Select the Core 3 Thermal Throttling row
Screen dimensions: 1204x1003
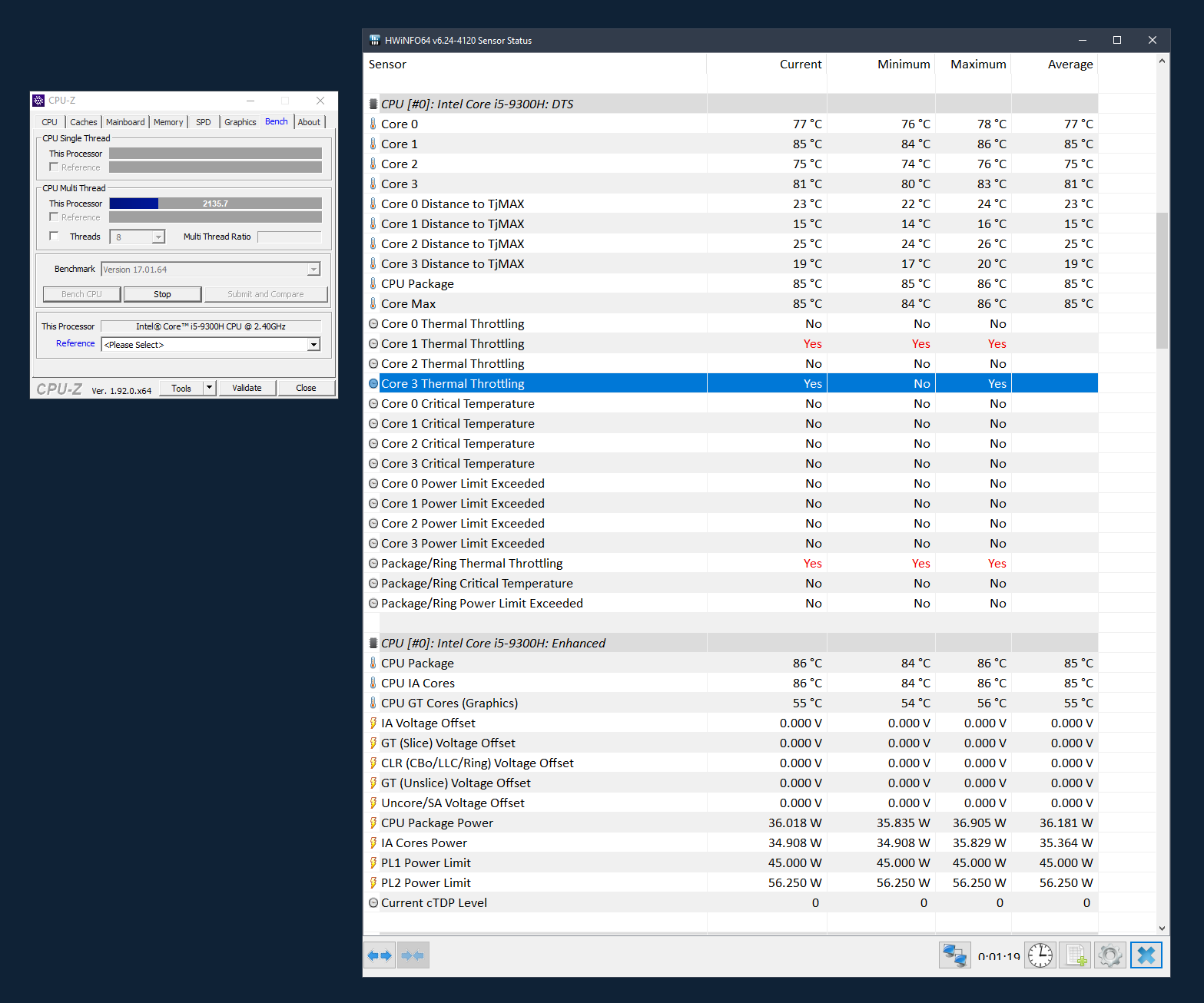point(731,383)
